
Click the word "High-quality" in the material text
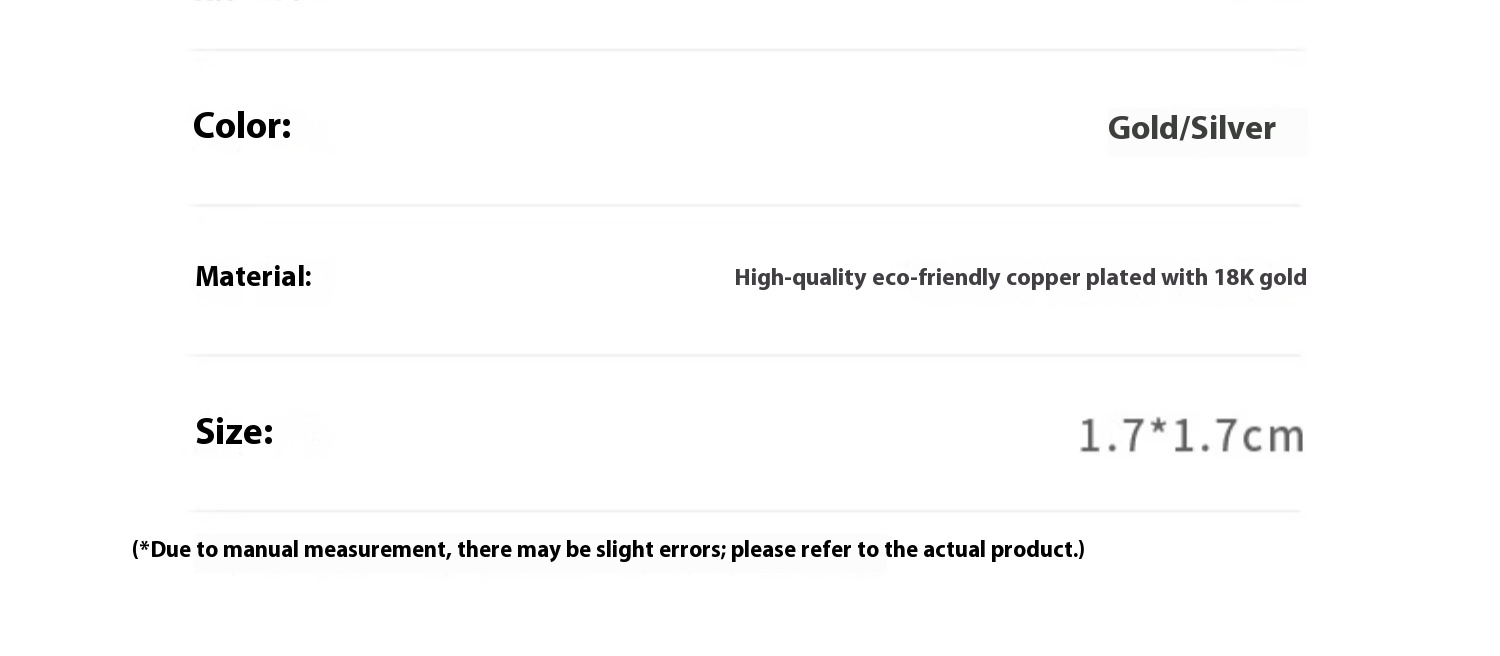coord(800,278)
